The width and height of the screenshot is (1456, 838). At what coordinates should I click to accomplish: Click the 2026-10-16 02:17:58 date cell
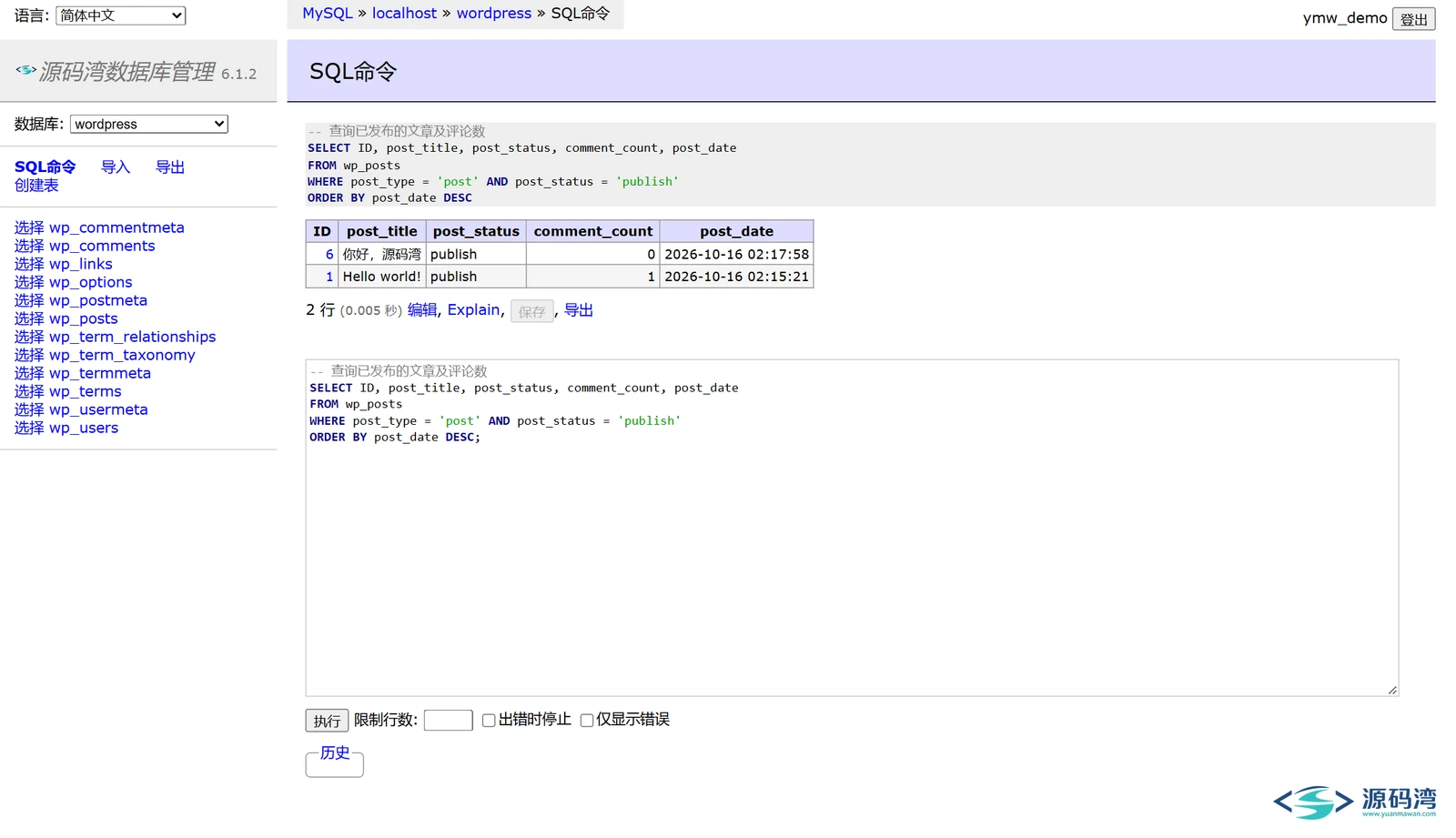[737, 255]
